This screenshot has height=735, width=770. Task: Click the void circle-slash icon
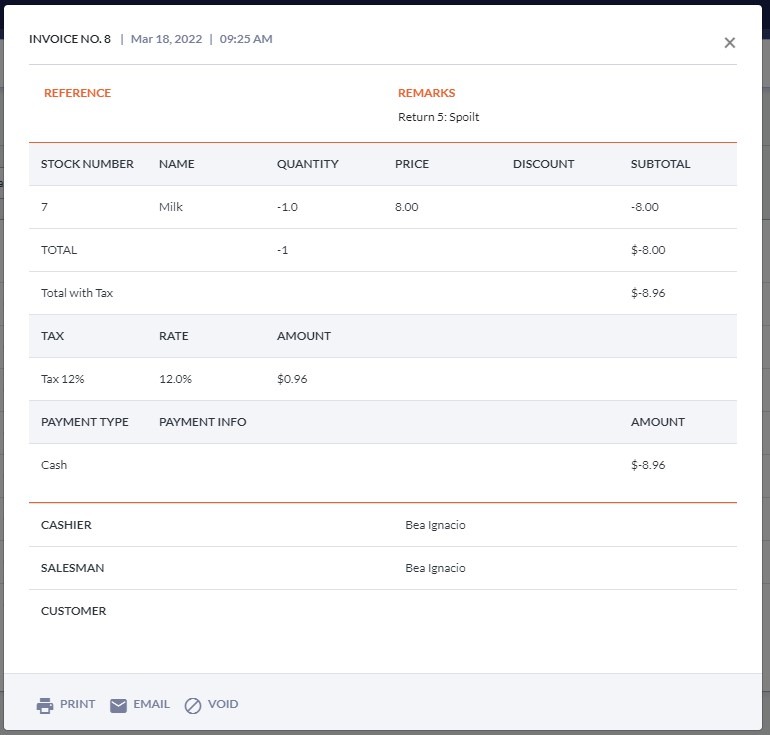pyautogui.click(x=193, y=705)
